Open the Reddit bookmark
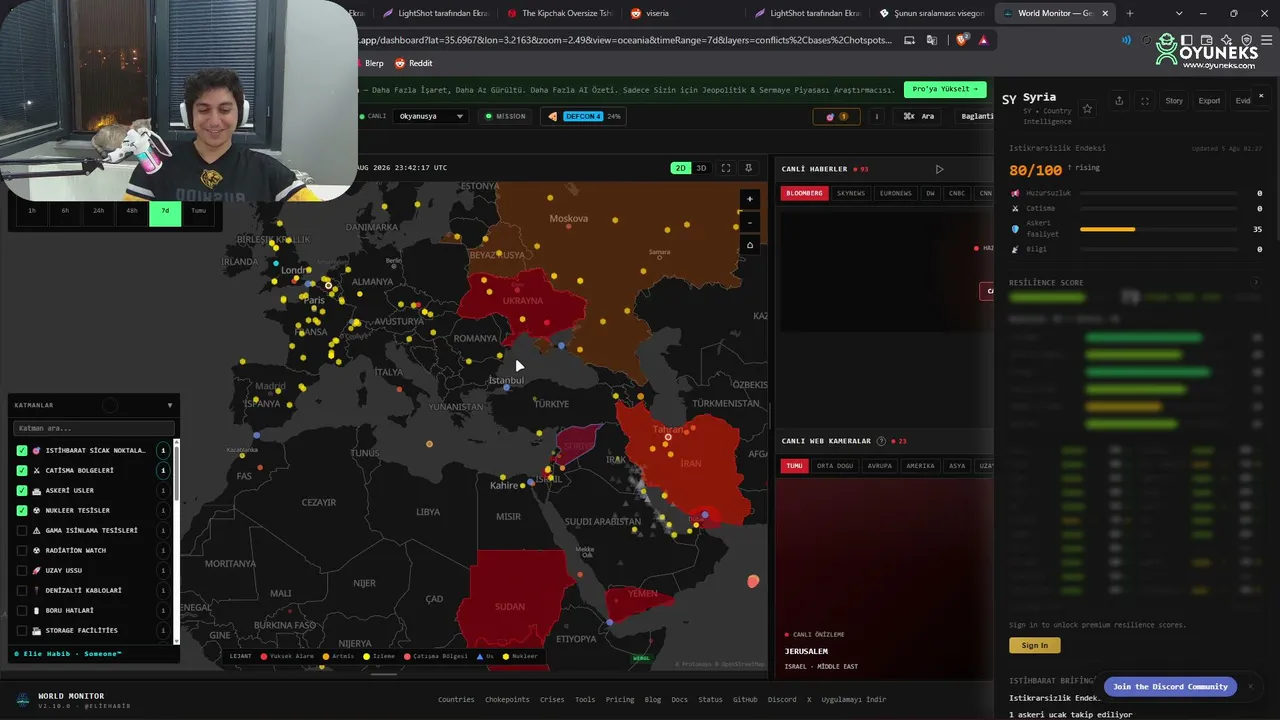The height and width of the screenshot is (720, 1280). point(413,63)
